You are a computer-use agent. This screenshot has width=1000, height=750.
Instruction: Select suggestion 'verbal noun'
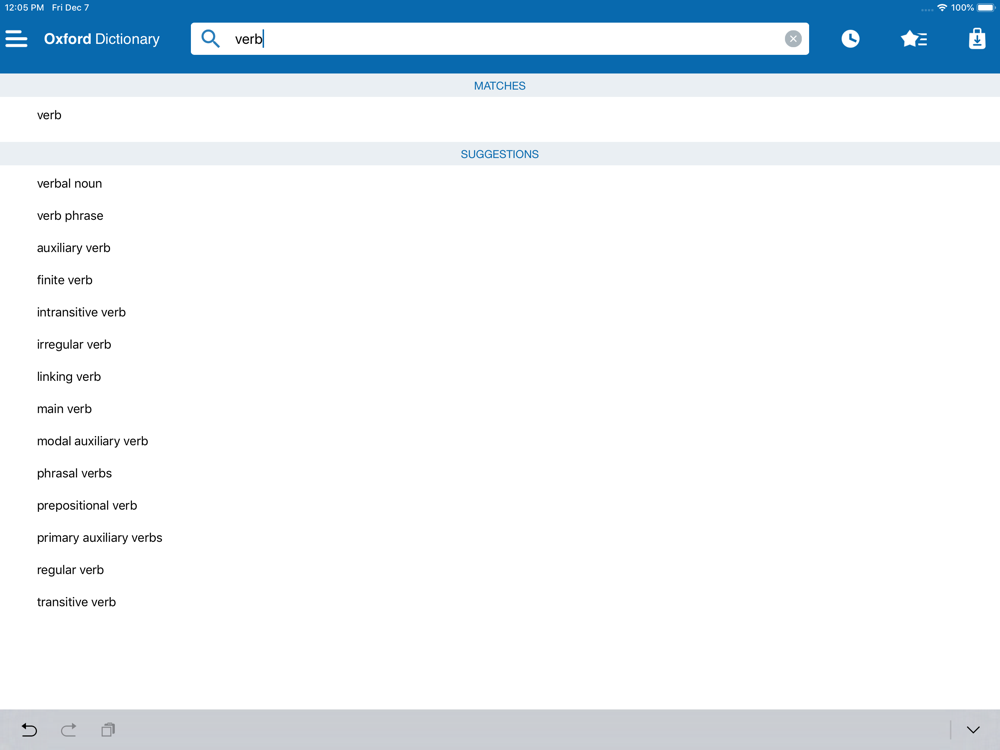coord(499,184)
